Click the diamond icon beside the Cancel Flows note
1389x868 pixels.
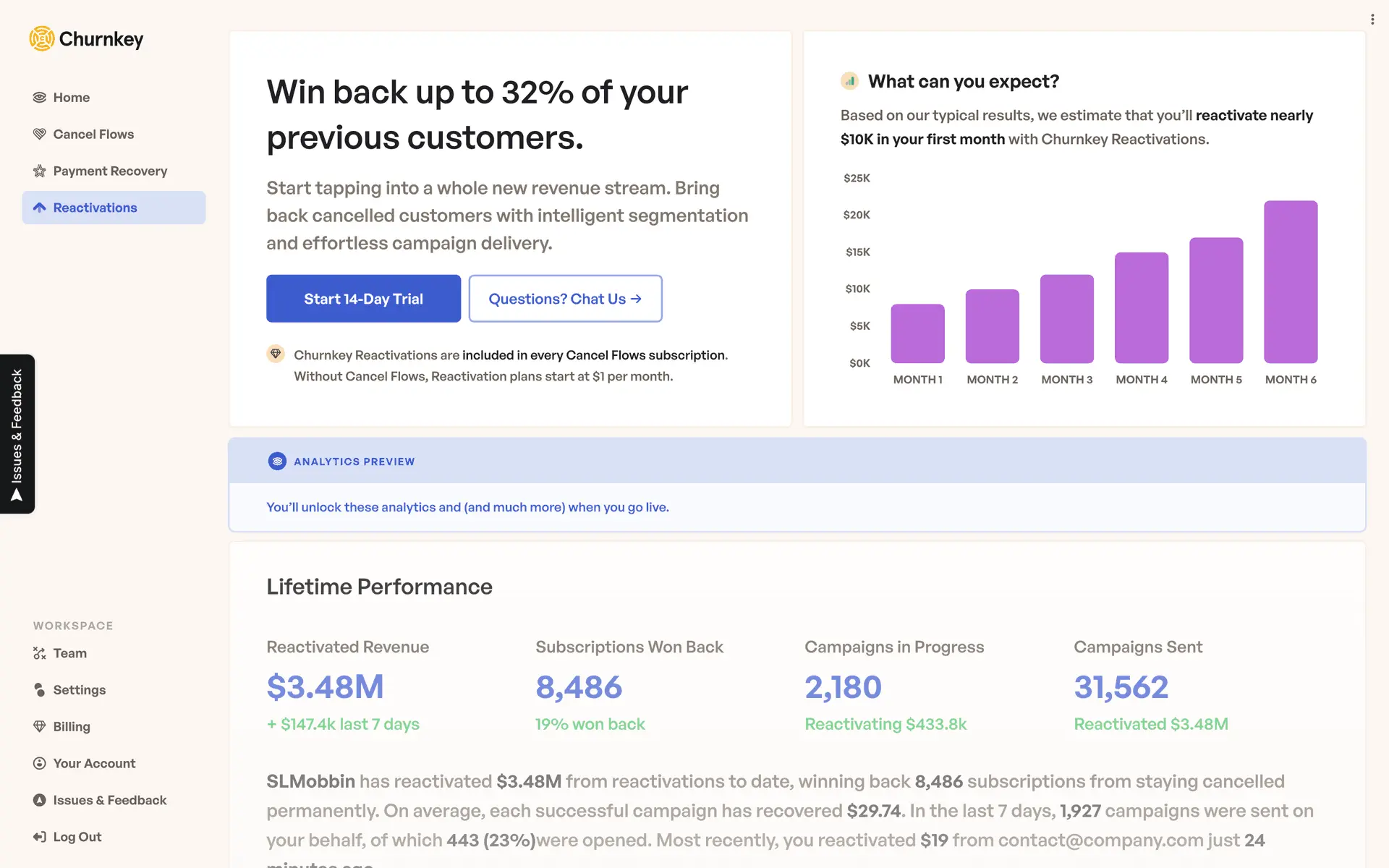tap(276, 354)
